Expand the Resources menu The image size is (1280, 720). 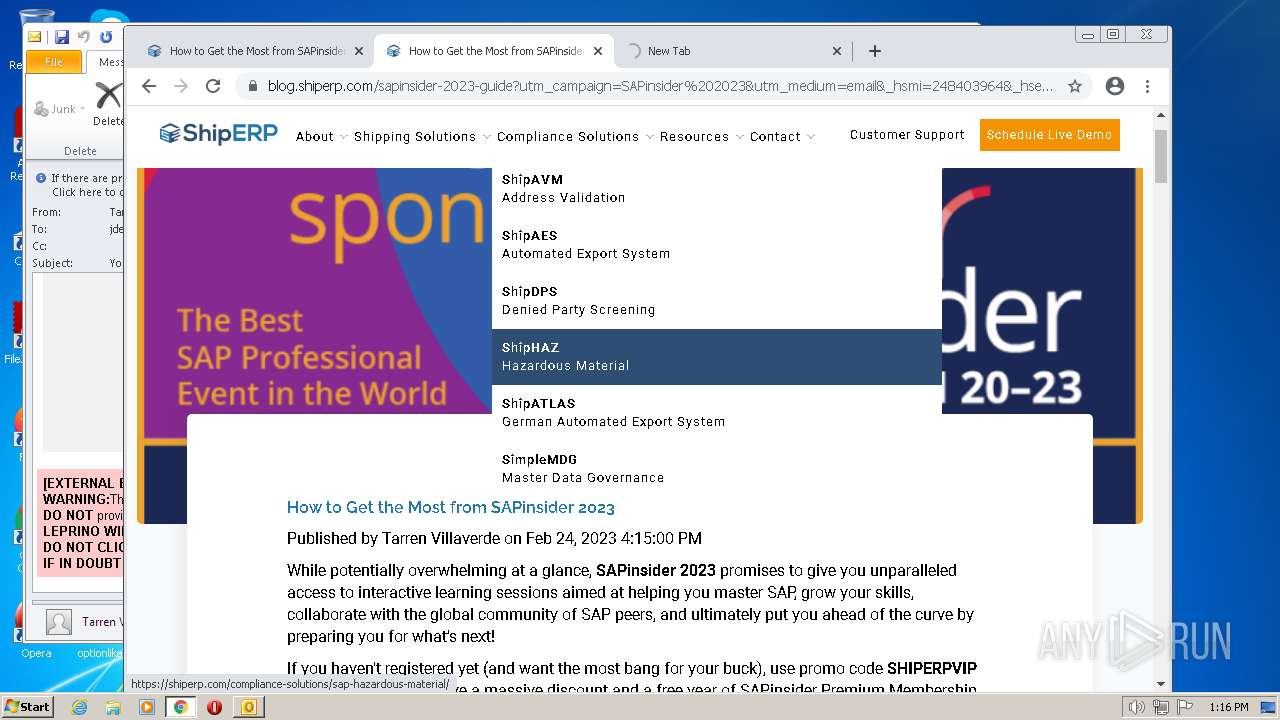point(701,136)
